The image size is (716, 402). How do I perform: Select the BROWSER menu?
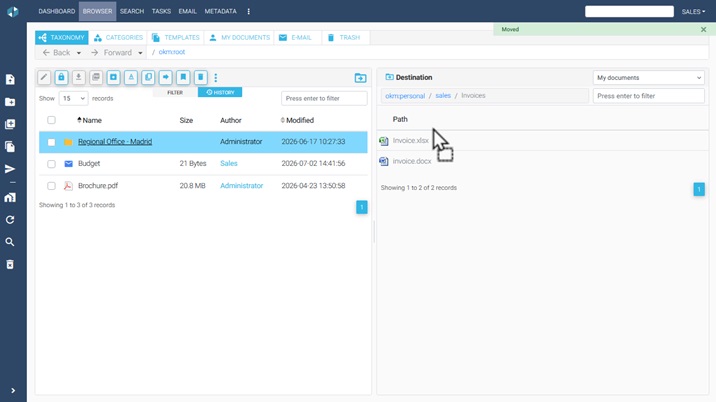(97, 11)
